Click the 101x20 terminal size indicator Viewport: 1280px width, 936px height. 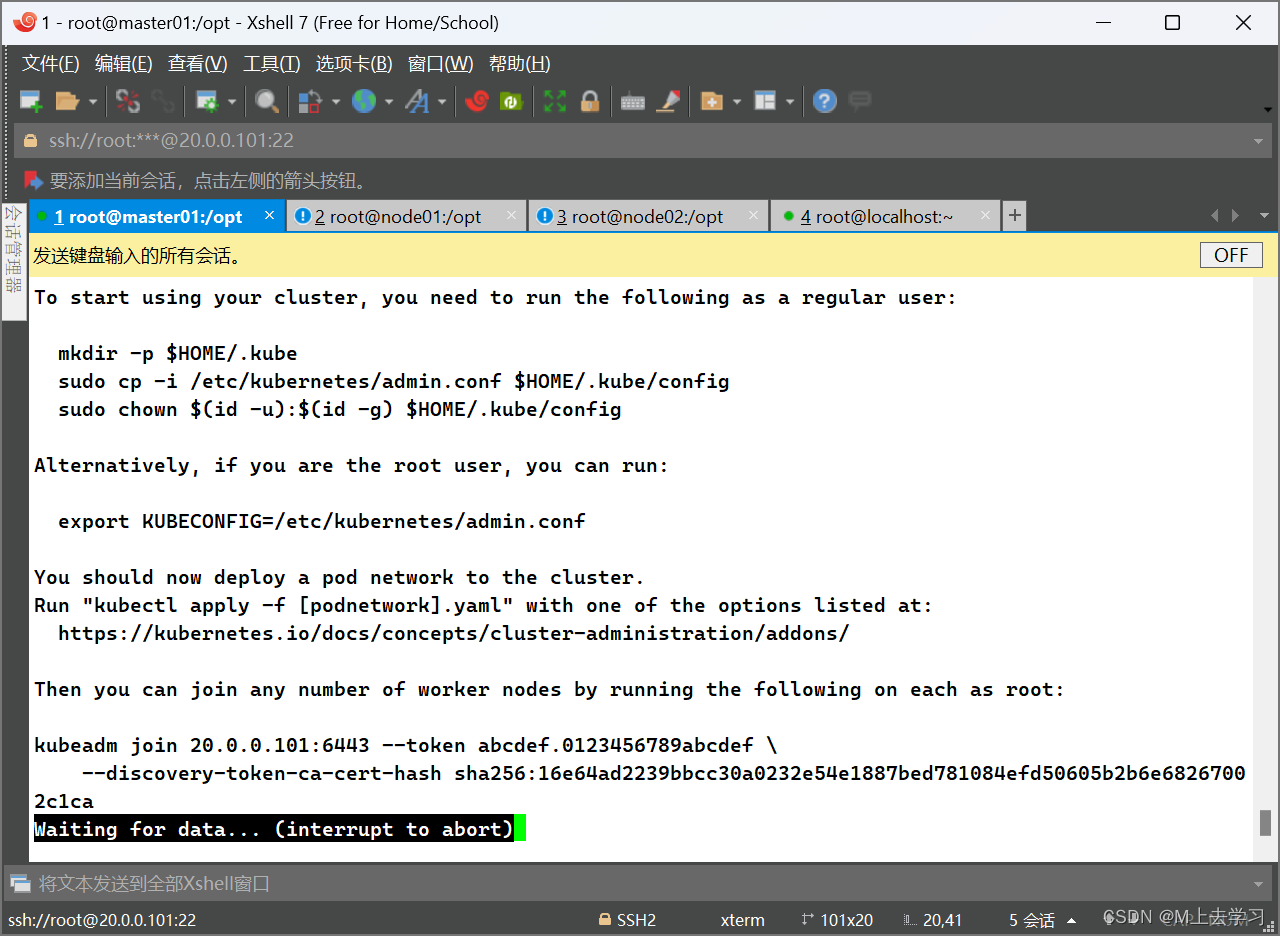pos(837,920)
